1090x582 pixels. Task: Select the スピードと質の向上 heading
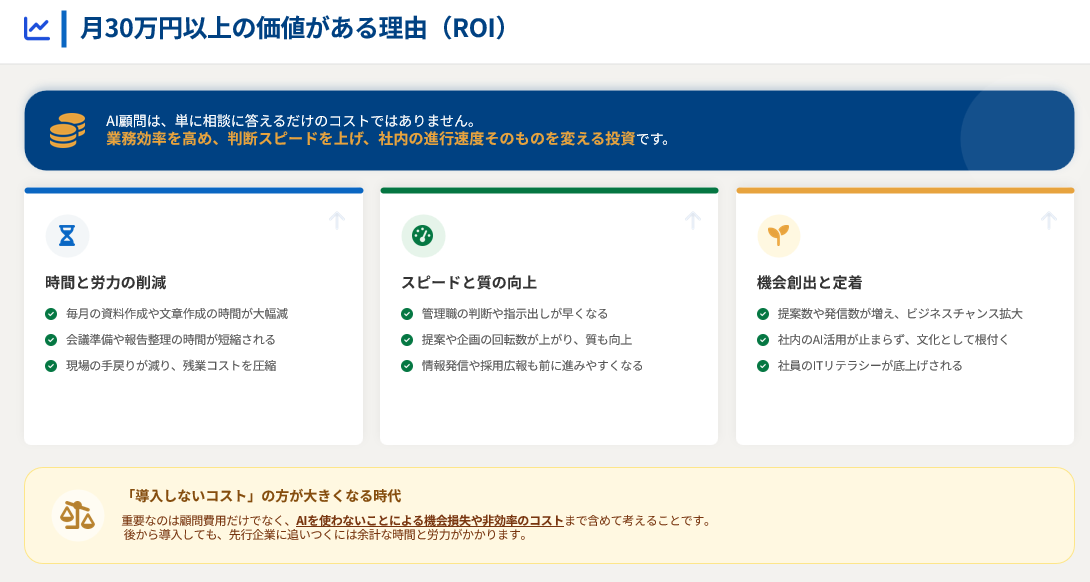click(469, 282)
